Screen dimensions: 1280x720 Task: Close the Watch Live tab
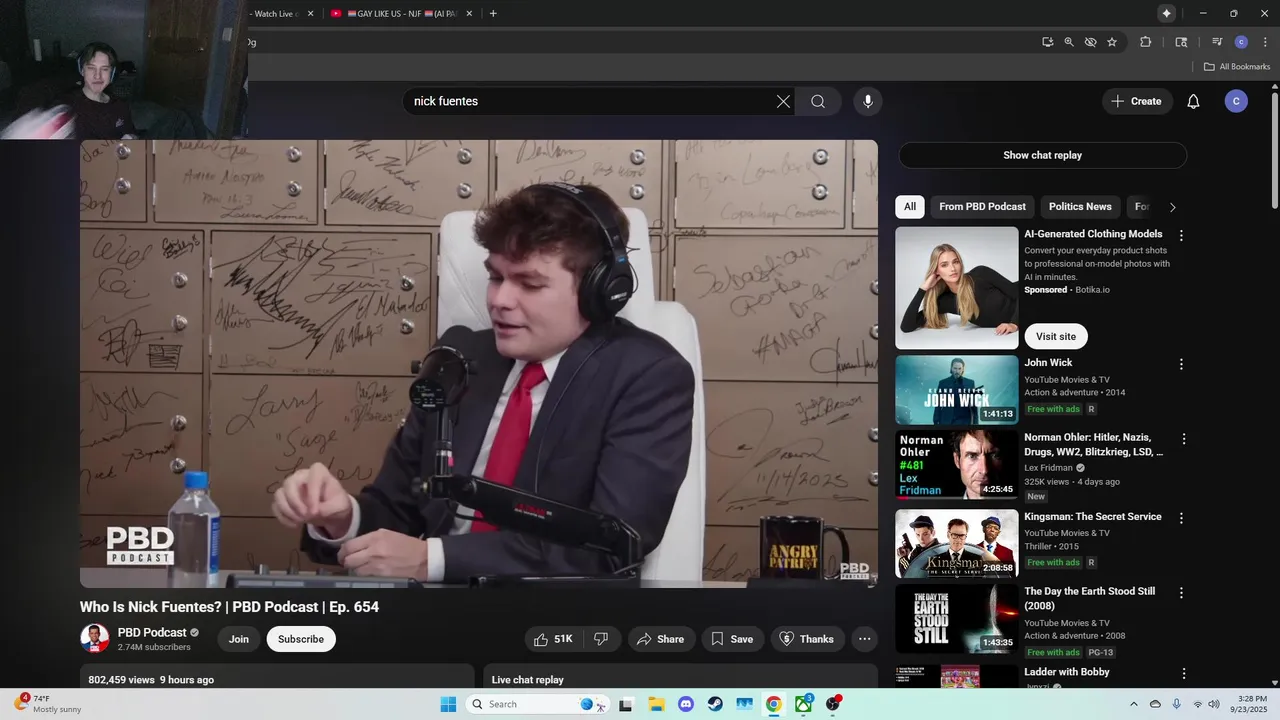click(x=310, y=14)
